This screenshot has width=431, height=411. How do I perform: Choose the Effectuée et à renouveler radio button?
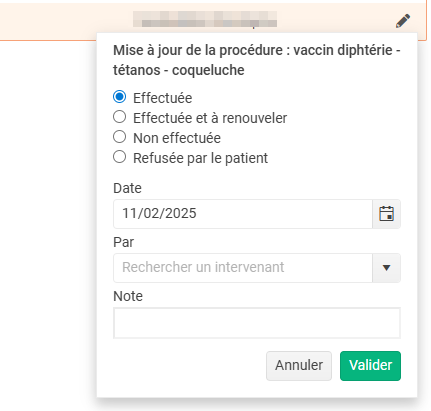tap(119, 117)
